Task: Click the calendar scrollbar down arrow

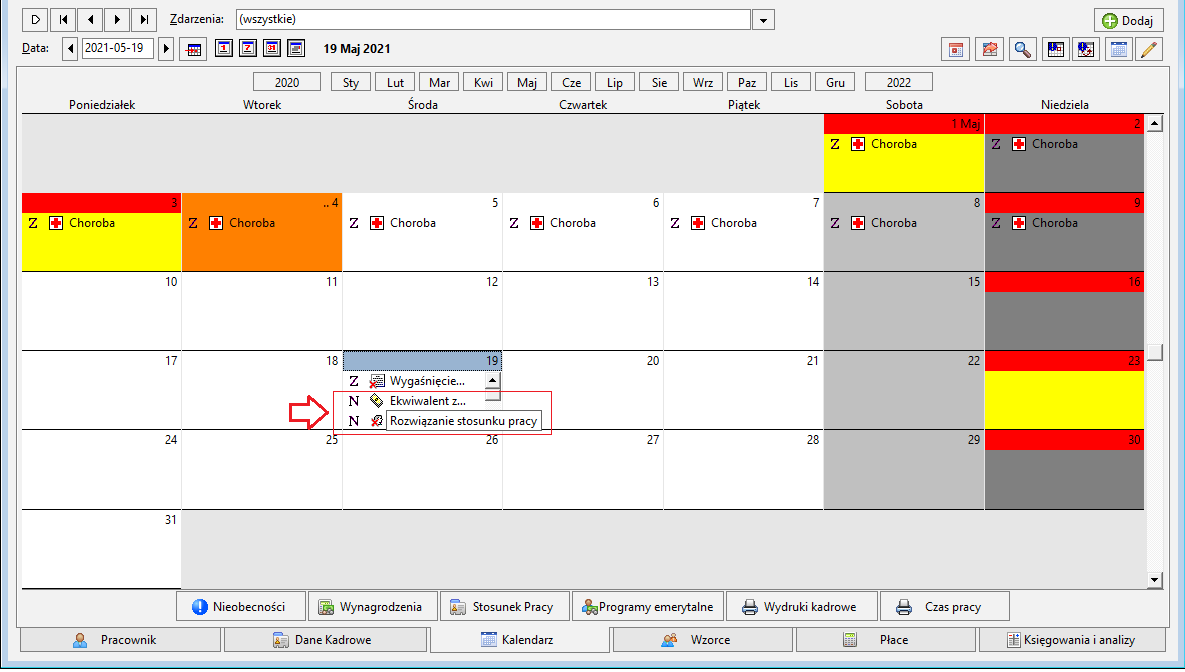Action: [1154, 580]
